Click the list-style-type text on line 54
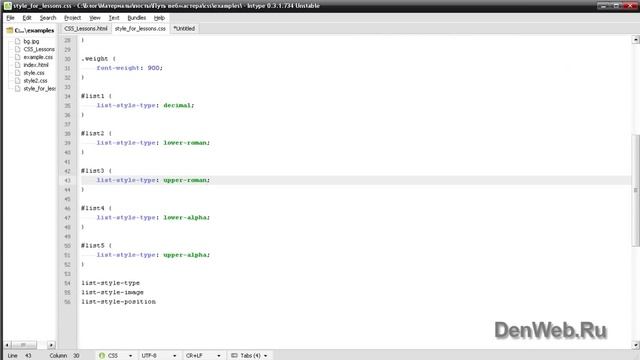640x360 pixels. 110,283
